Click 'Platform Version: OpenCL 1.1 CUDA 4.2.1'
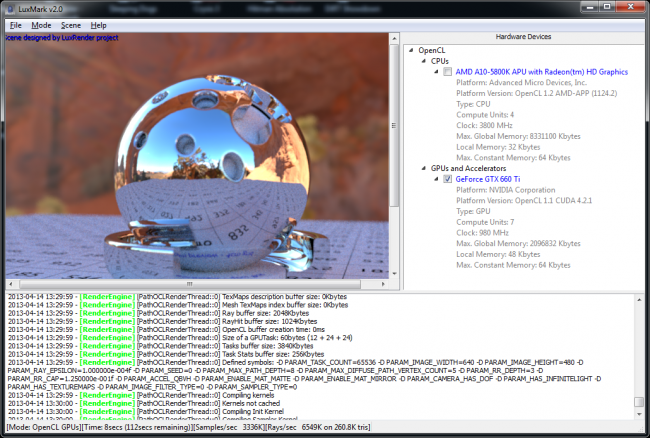Screen dimensions: 650x438 click(524, 201)
